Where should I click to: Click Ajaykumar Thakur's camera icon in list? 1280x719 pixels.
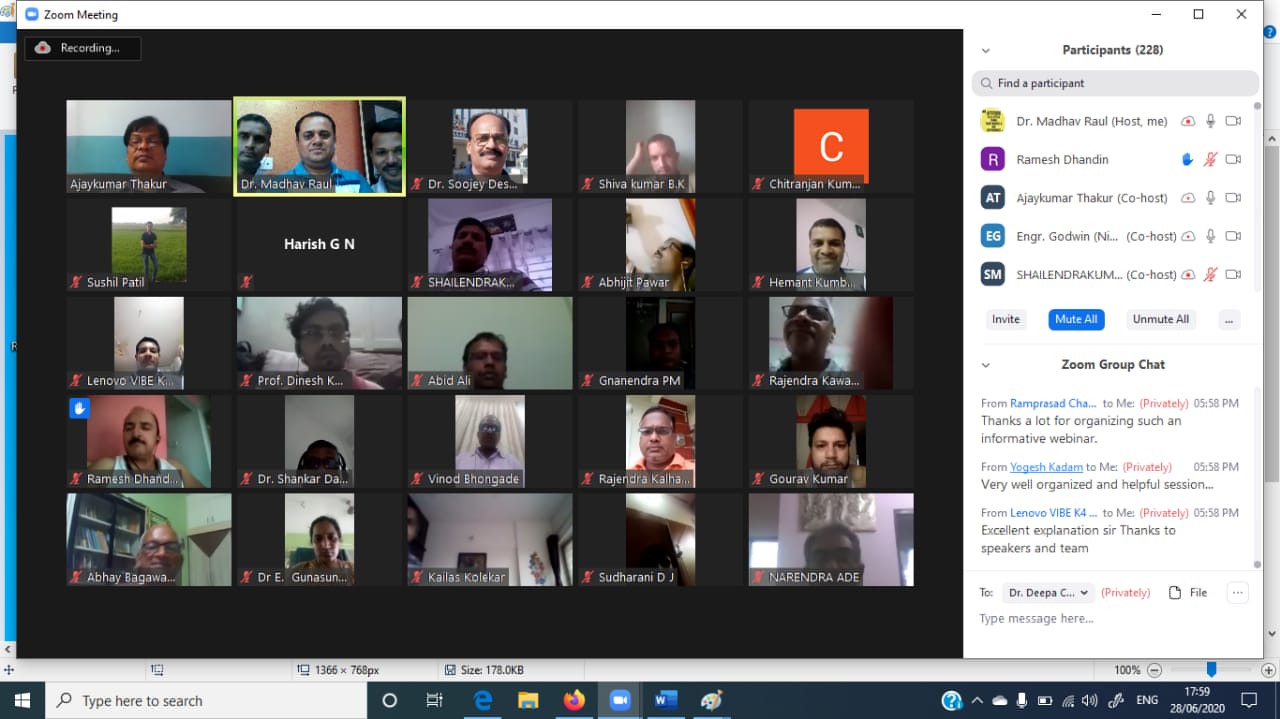coord(1233,198)
